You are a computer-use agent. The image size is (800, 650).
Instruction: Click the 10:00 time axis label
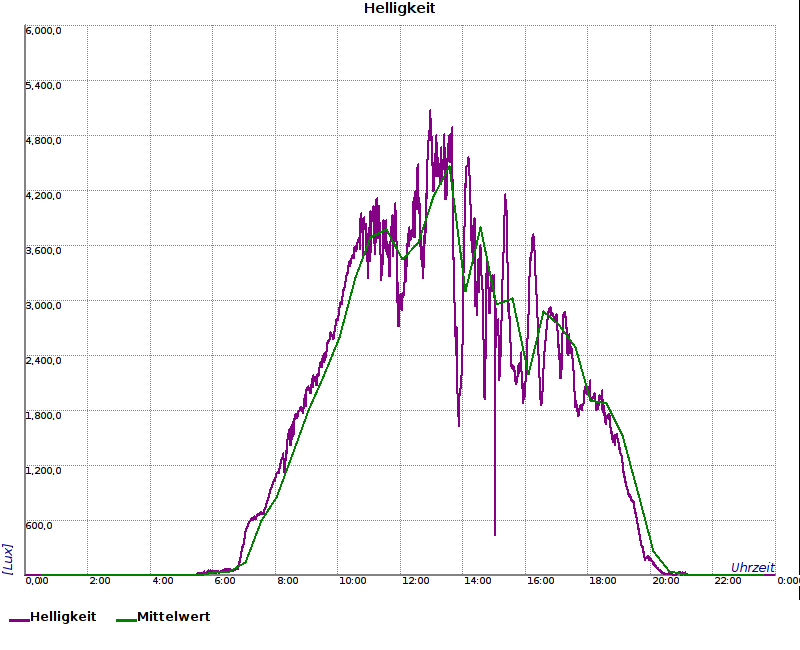(x=353, y=581)
